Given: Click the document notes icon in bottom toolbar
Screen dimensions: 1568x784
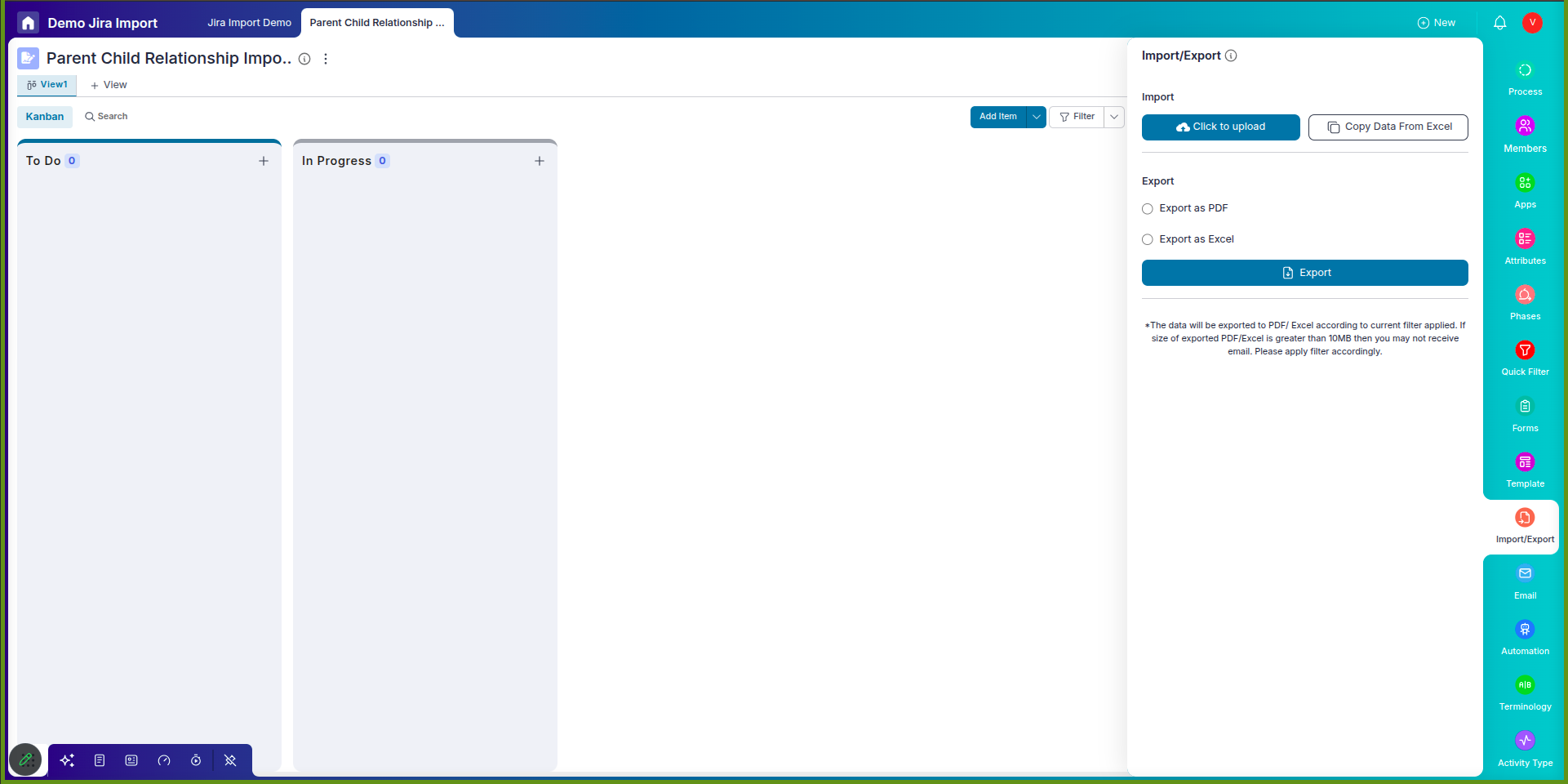Looking at the screenshot, I should coord(100,760).
